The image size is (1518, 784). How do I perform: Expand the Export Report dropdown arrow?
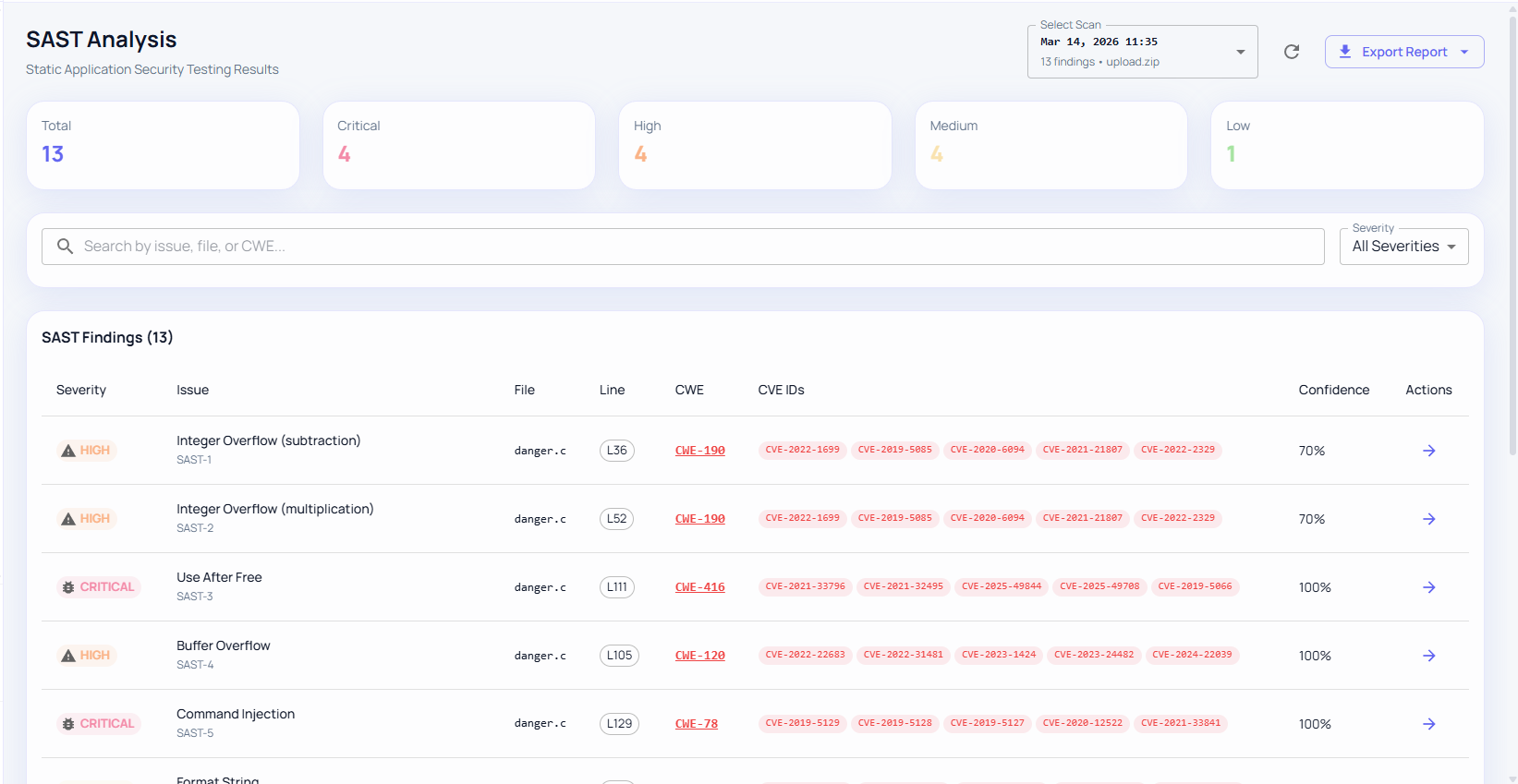(1464, 52)
